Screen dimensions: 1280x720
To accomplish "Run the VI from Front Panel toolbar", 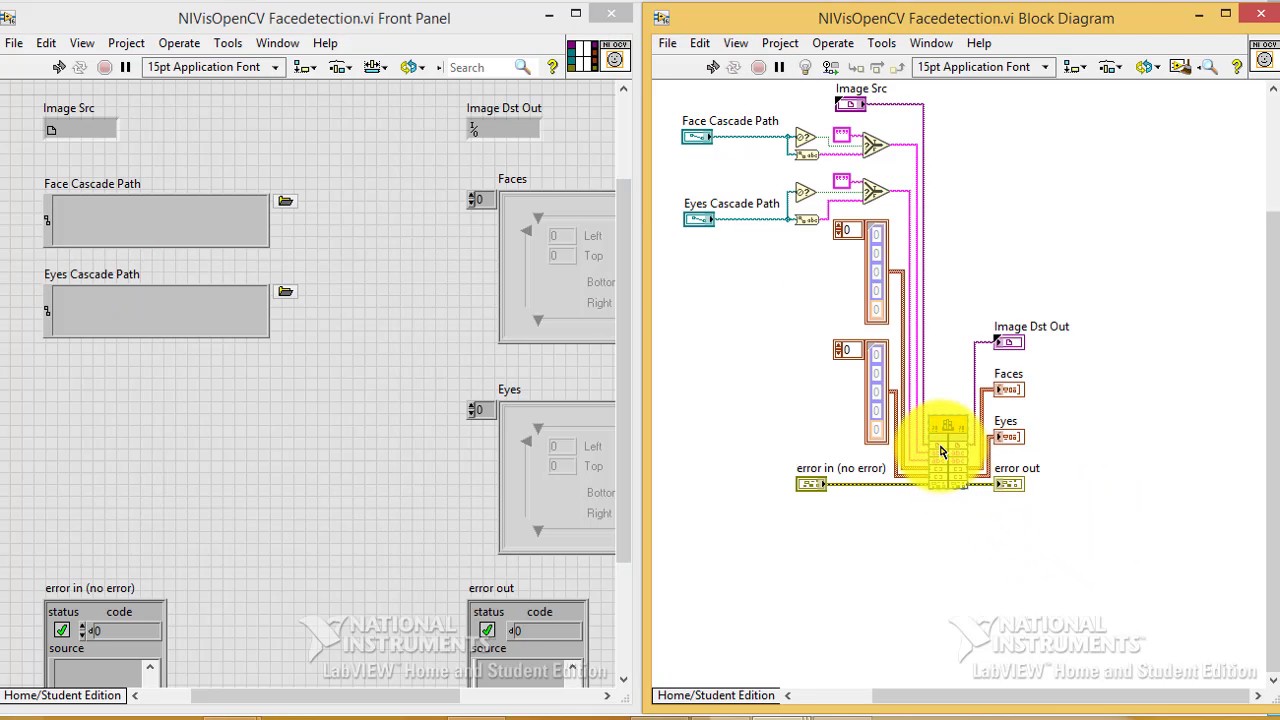I will pos(59,67).
